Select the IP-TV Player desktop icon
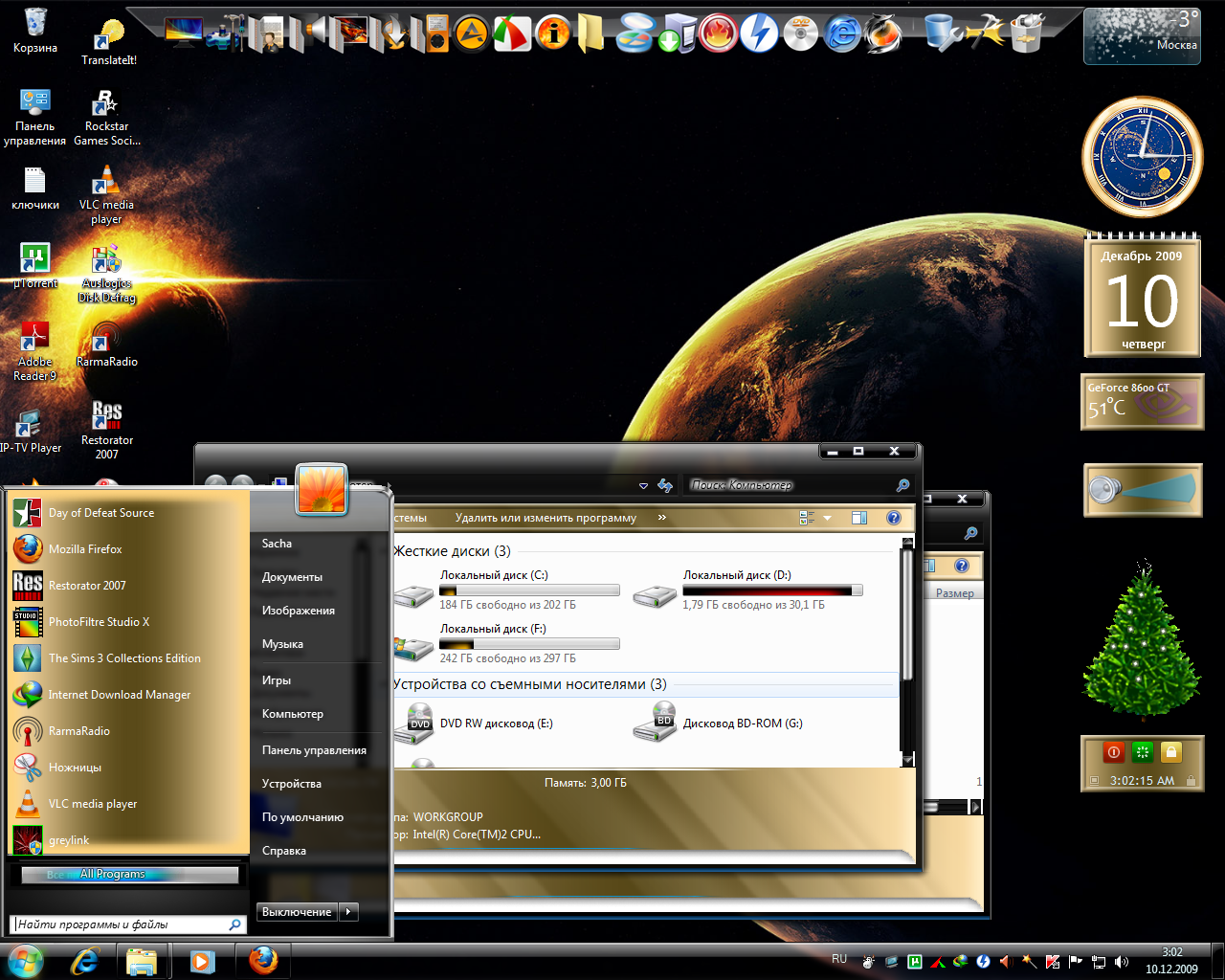This screenshot has width=1225, height=980. click(x=31, y=431)
